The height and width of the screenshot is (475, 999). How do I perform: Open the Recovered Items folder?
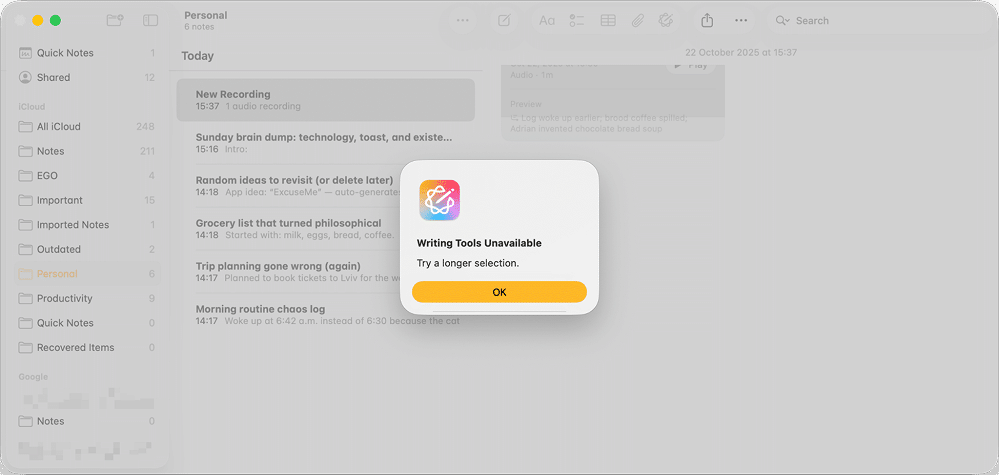pos(87,348)
